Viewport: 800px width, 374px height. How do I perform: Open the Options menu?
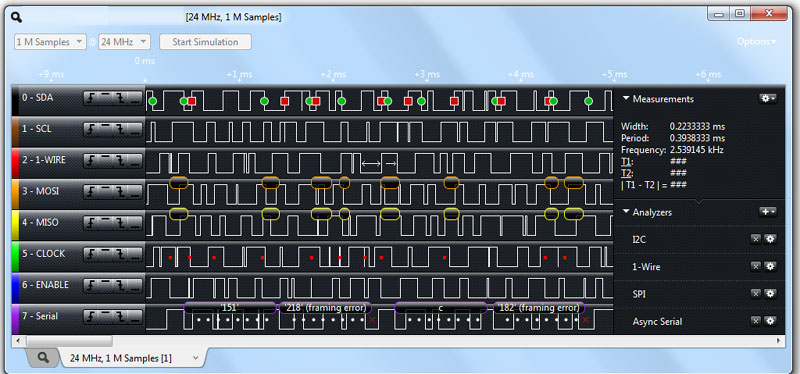757,42
